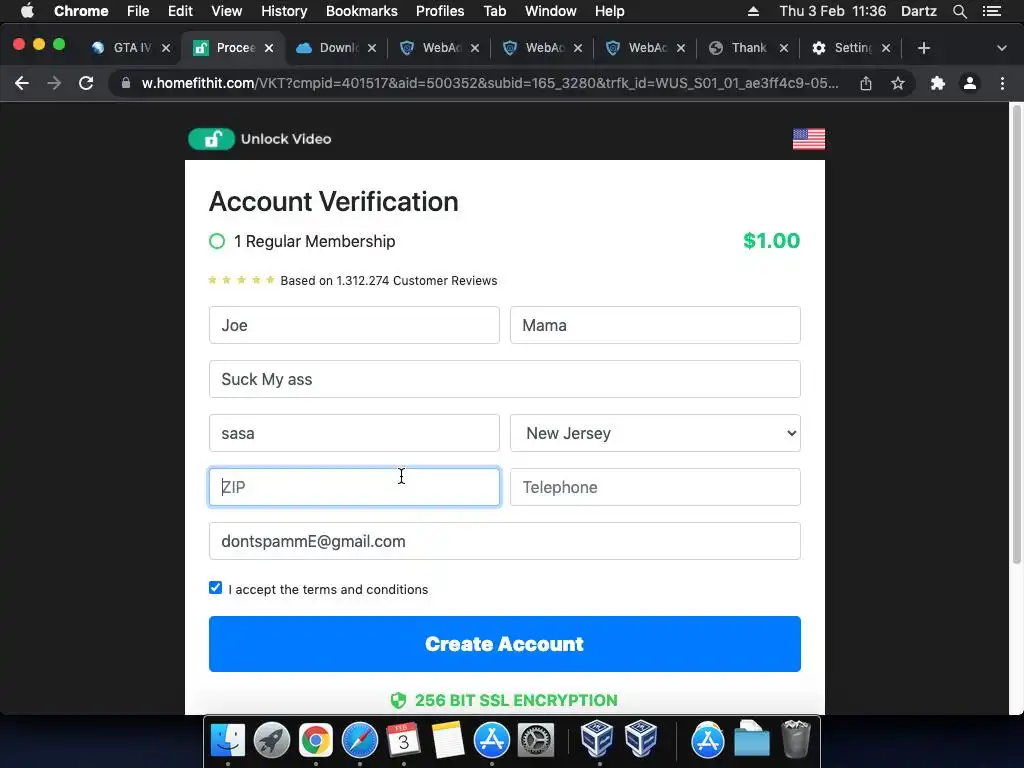Open Safari from the dock
The width and height of the screenshot is (1024, 768).
[360, 741]
